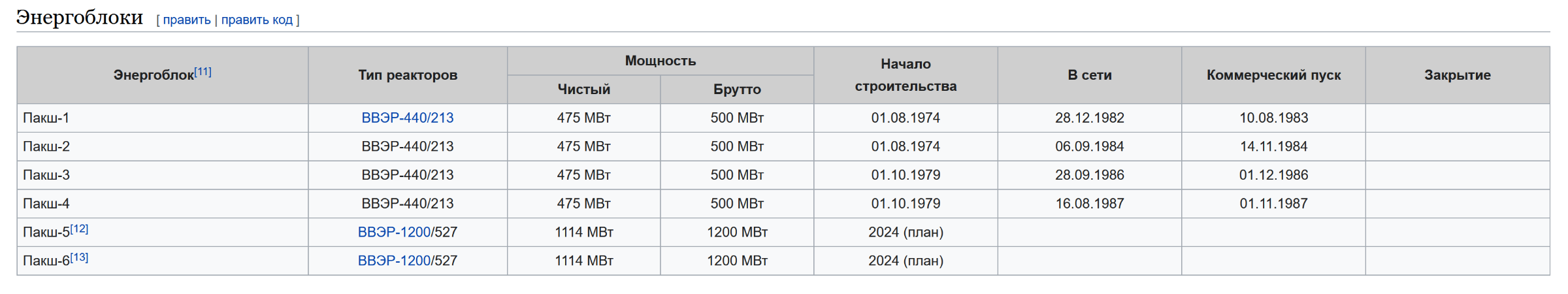
Task: Click the 28.09.1986 grid connection date
Action: coord(1089,175)
